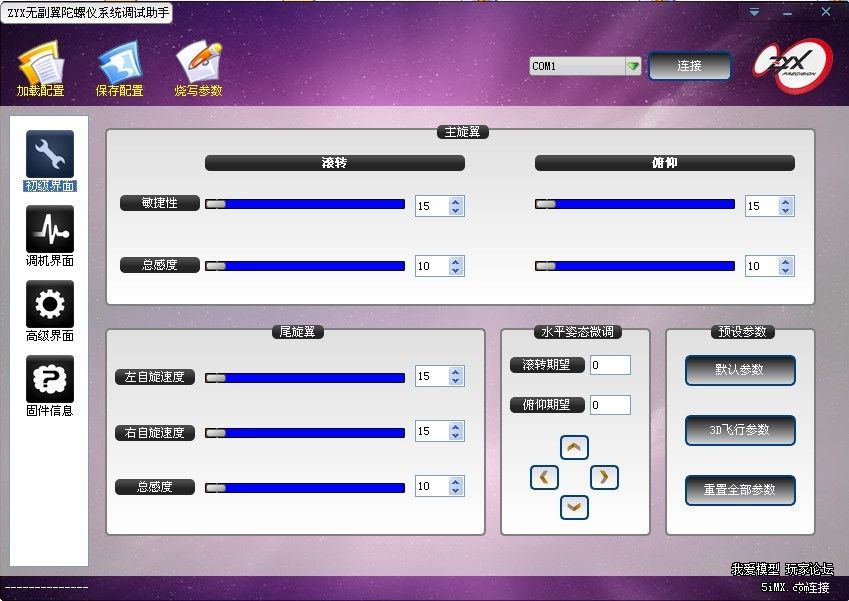Adjust the 滚转 敏捷性 slider
Screen dimensions: 849x601
[305, 204]
